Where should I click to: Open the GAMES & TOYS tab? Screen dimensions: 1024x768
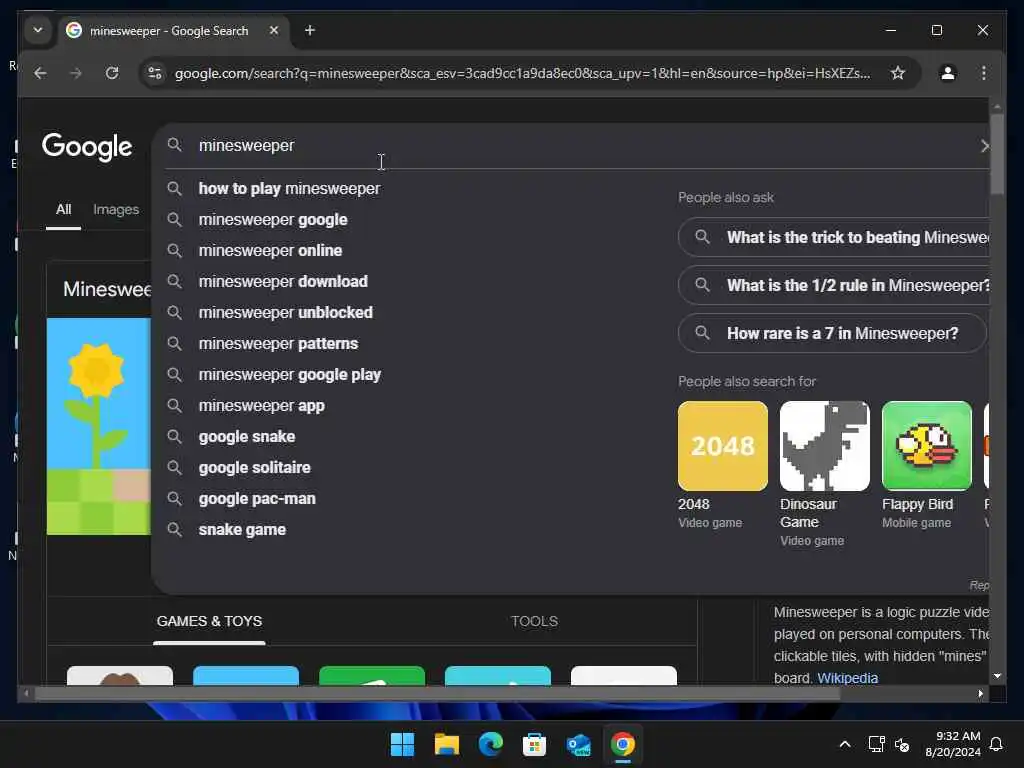point(209,621)
